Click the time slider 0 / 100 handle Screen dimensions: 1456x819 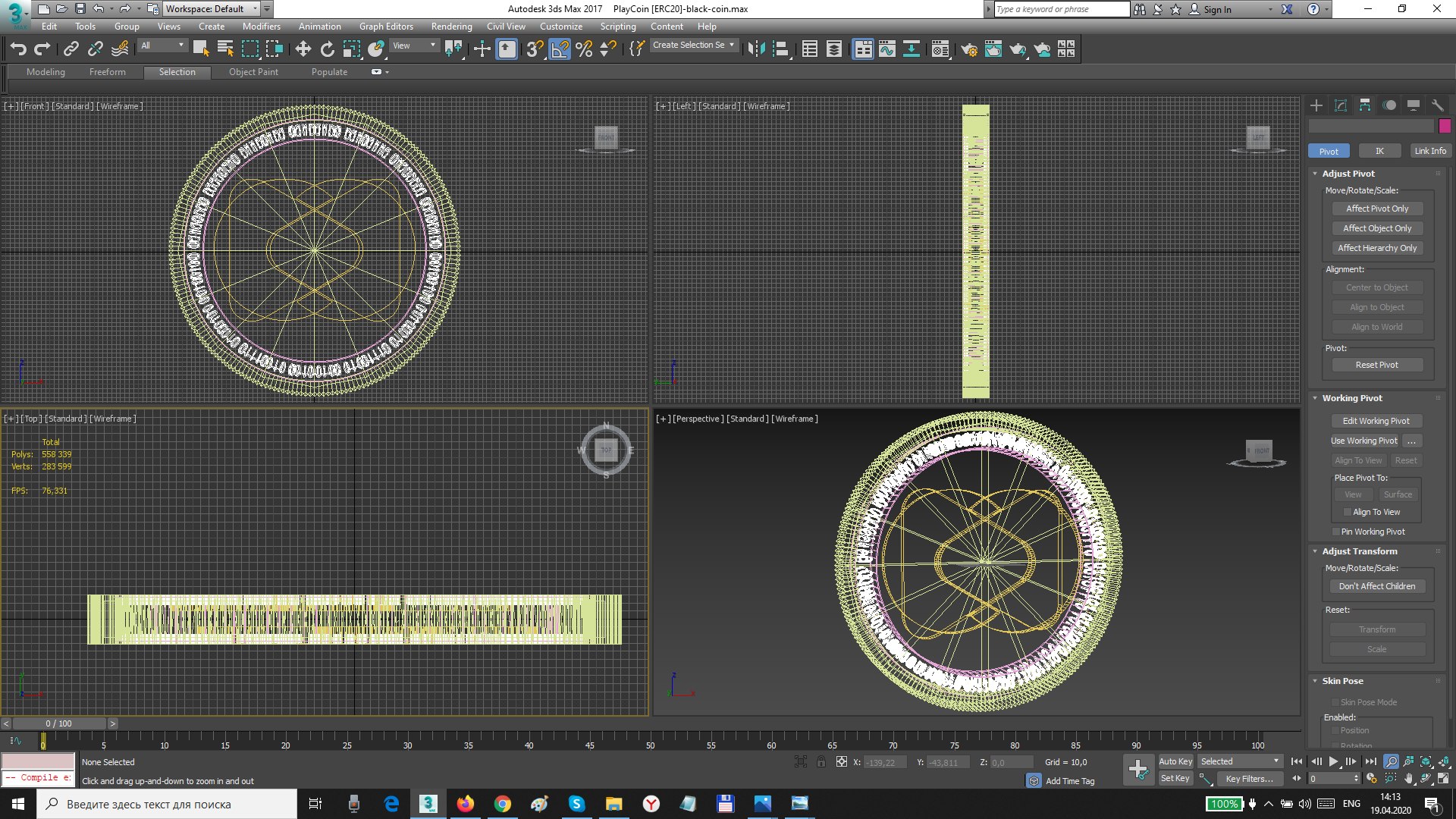pyautogui.click(x=59, y=723)
